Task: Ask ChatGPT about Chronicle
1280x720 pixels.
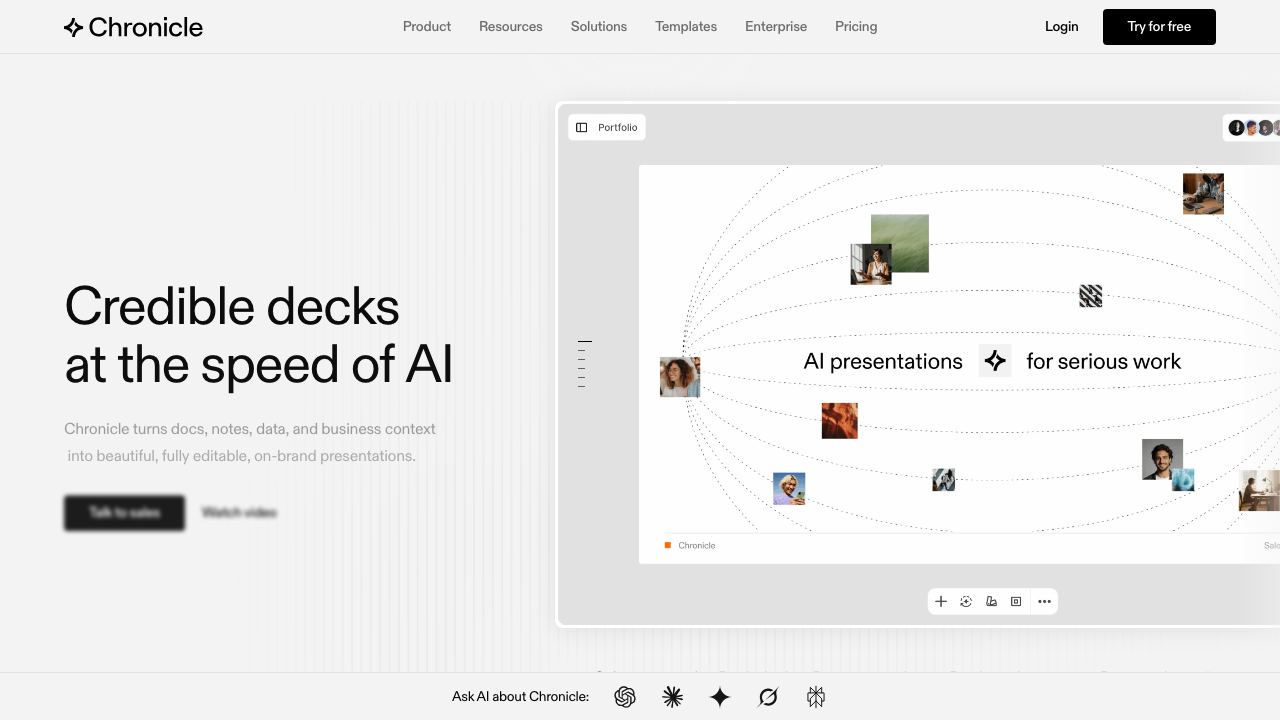Action: tap(625, 697)
